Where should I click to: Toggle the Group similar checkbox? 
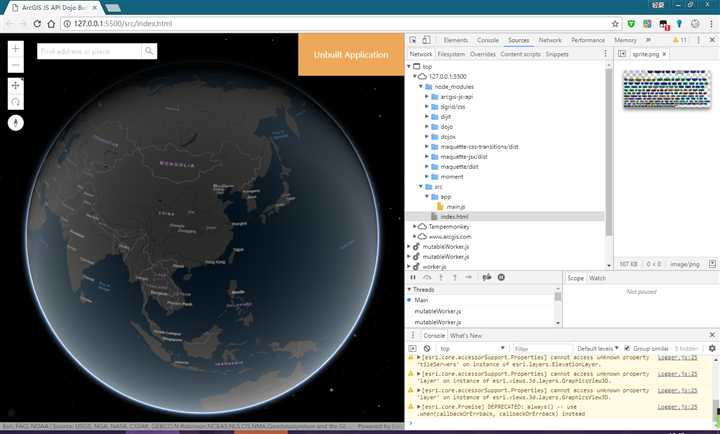pyautogui.click(x=627, y=349)
